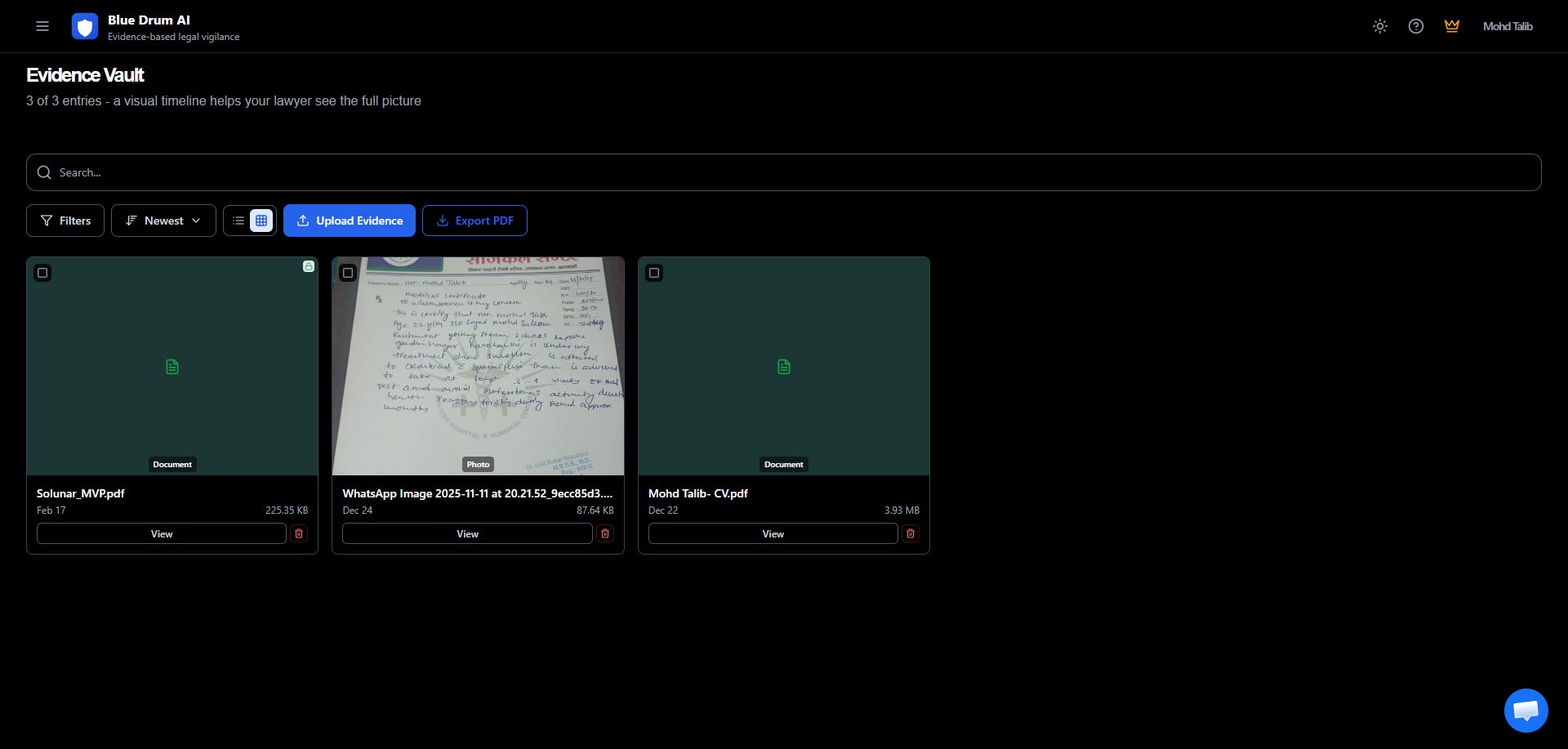Open the hamburger navigation menu

[x=42, y=26]
